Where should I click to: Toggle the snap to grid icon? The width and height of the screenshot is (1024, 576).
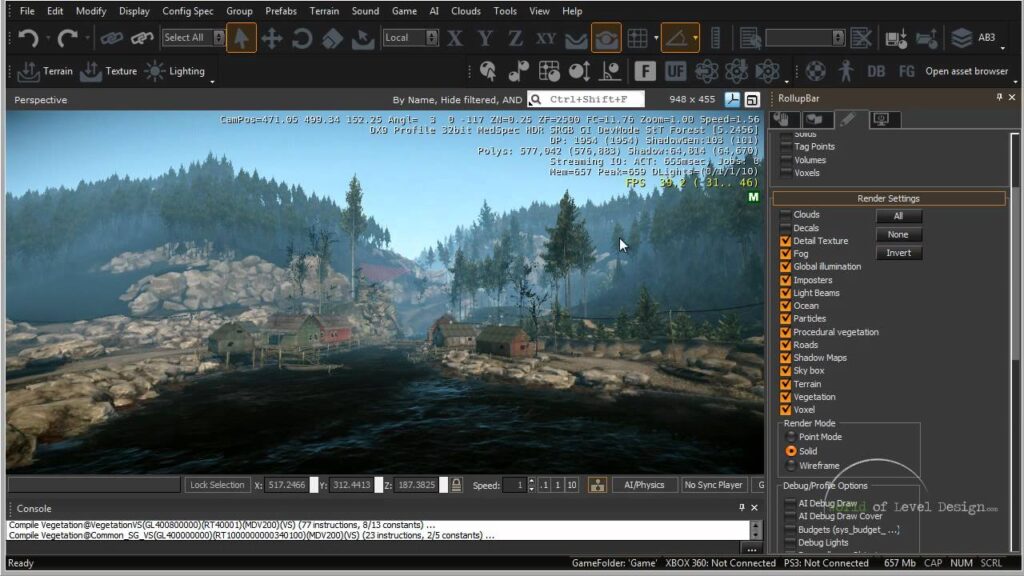pos(637,38)
